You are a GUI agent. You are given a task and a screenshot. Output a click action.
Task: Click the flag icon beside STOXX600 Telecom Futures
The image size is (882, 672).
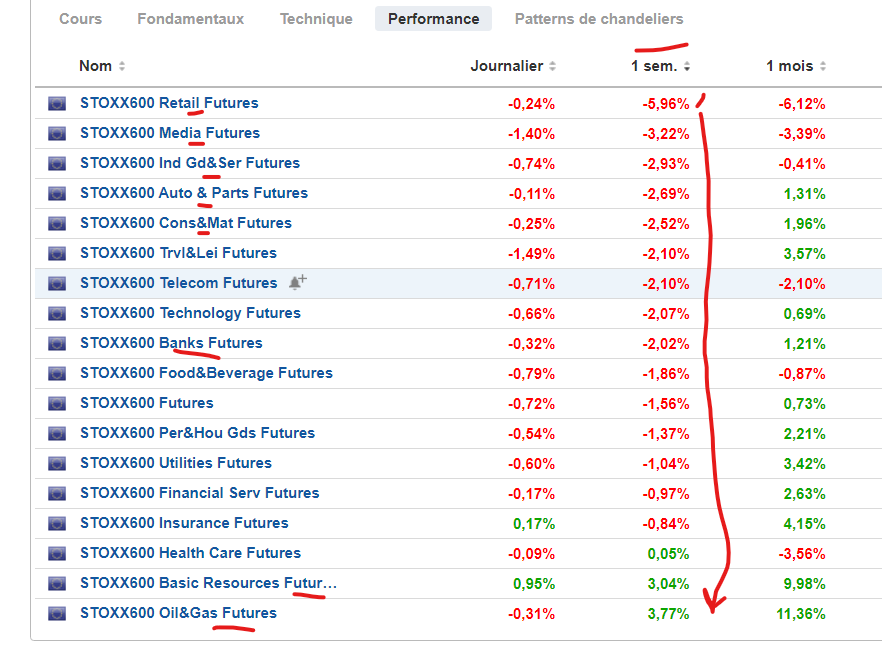click(x=57, y=283)
